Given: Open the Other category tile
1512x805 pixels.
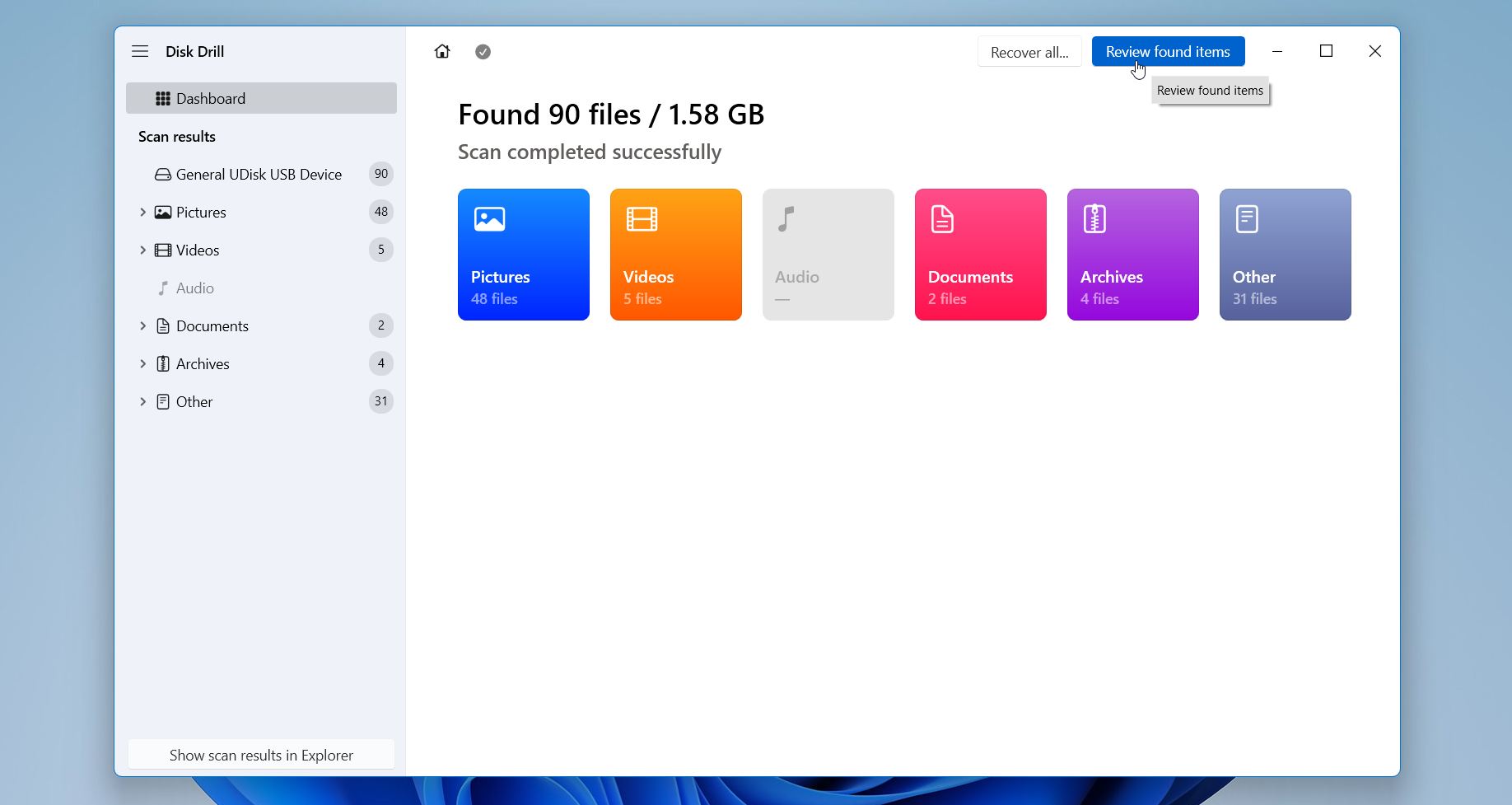Looking at the screenshot, I should pyautogui.click(x=1285, y=255).
